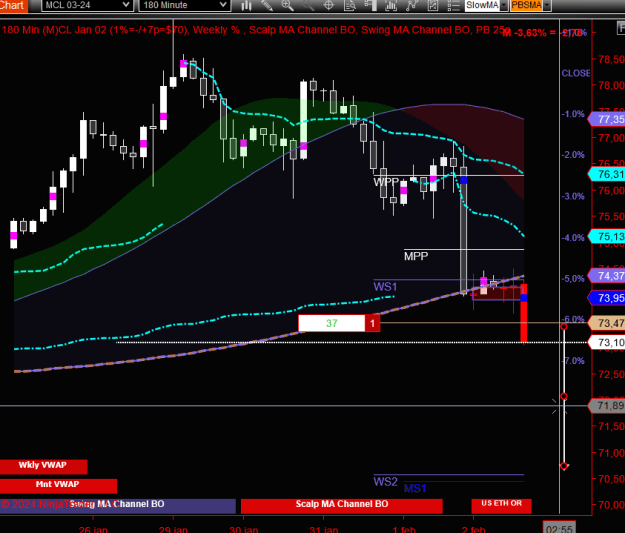Click the 31 jan date label
This screenshot has width=625, height=533.
point(324,529)
